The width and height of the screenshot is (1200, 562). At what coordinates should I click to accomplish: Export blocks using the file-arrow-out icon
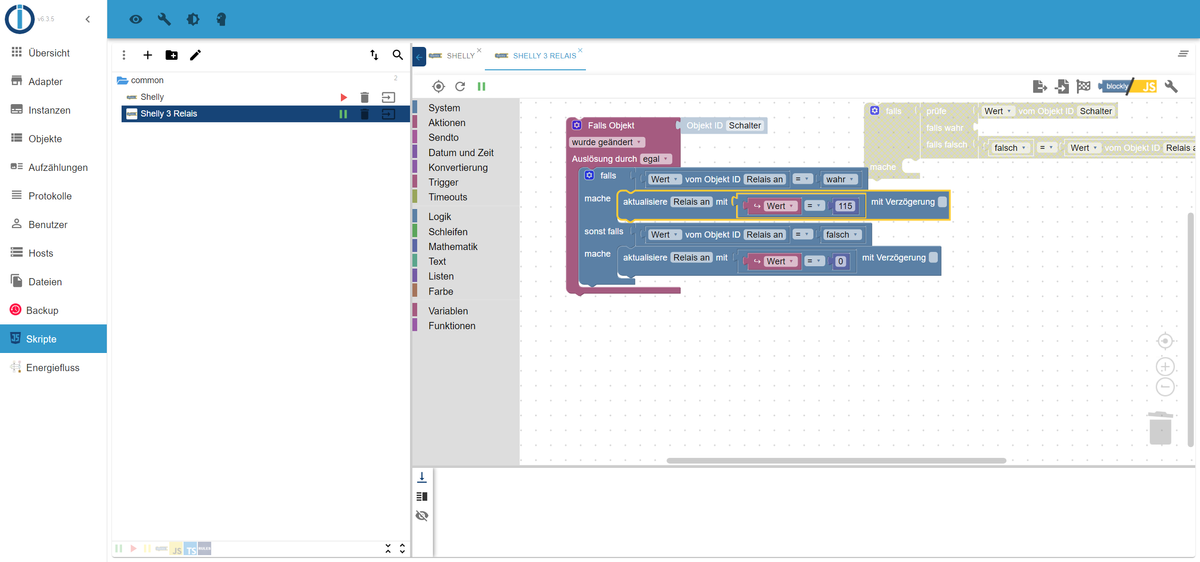point(1039,87)
